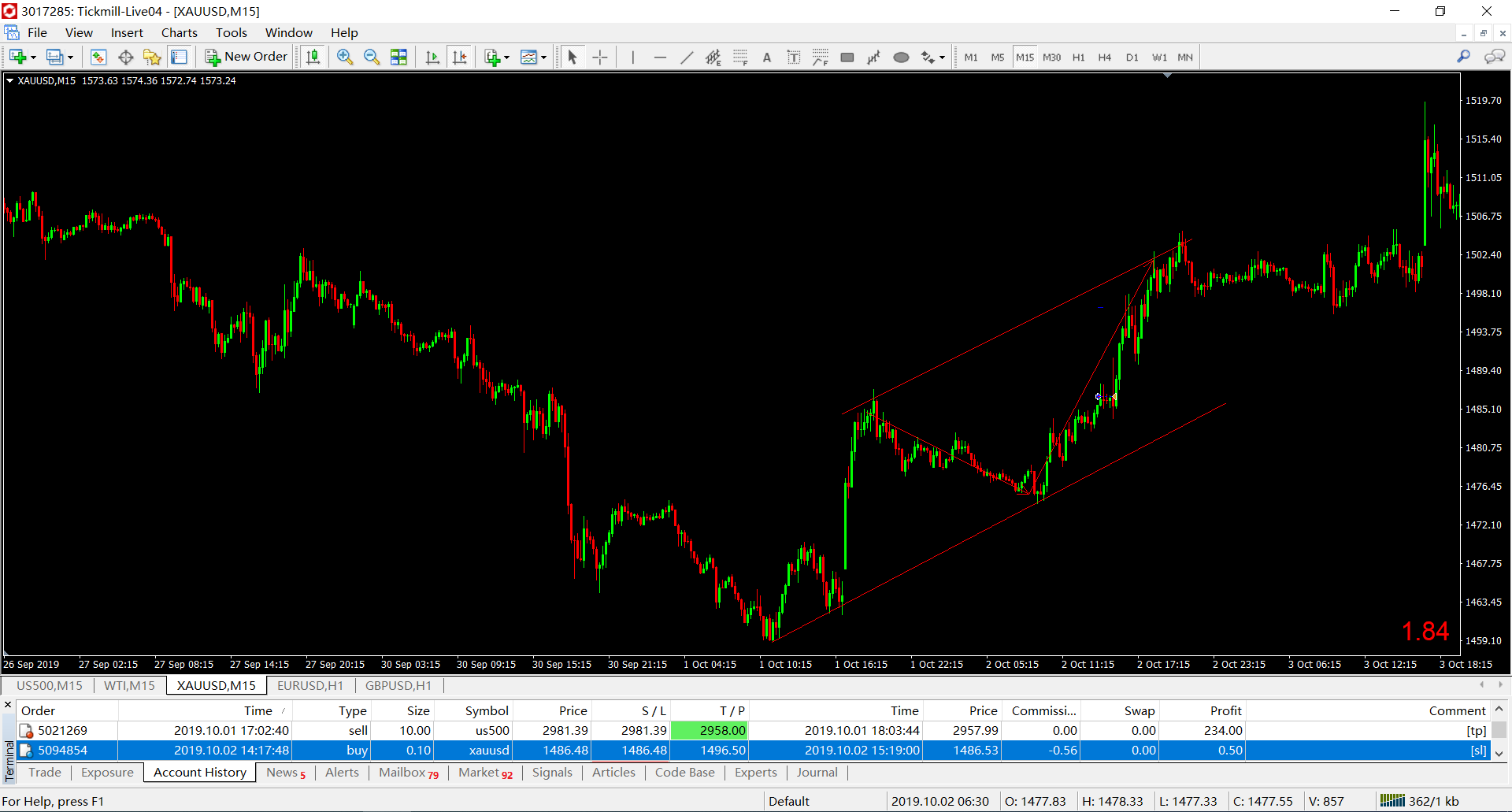
Task: Toggle the Navigator panel
Action: [x=152, y=57]
